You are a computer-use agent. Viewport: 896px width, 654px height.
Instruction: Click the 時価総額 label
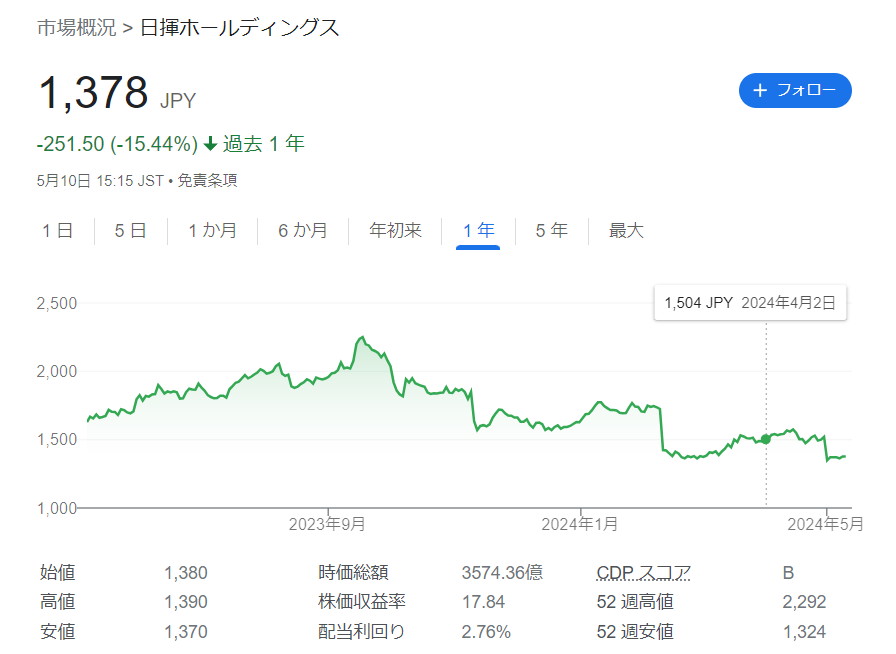(353, 572)
